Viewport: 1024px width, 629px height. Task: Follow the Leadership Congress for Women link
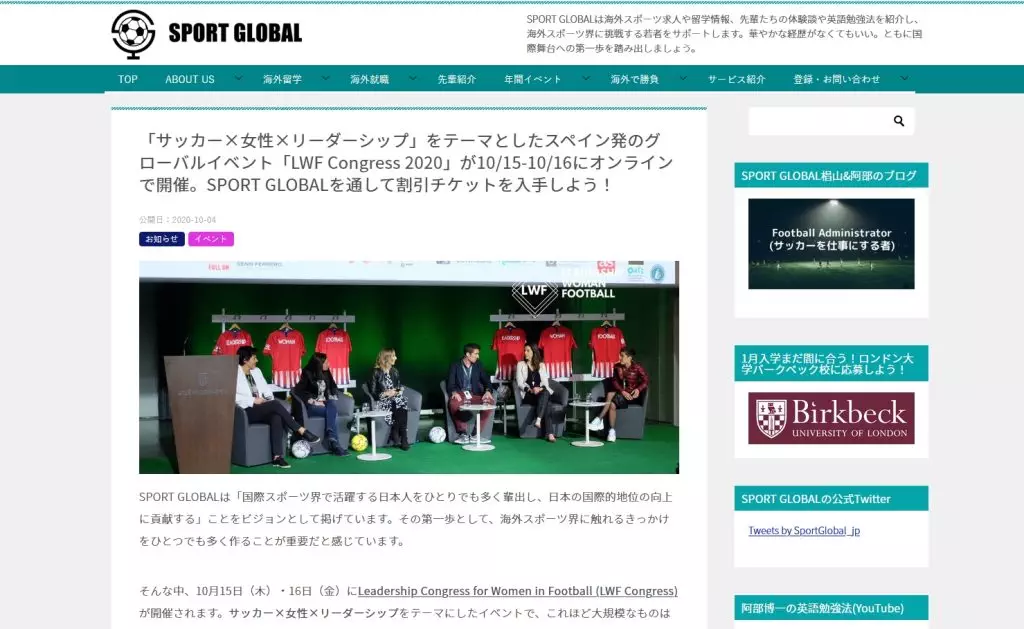(517, 591)
